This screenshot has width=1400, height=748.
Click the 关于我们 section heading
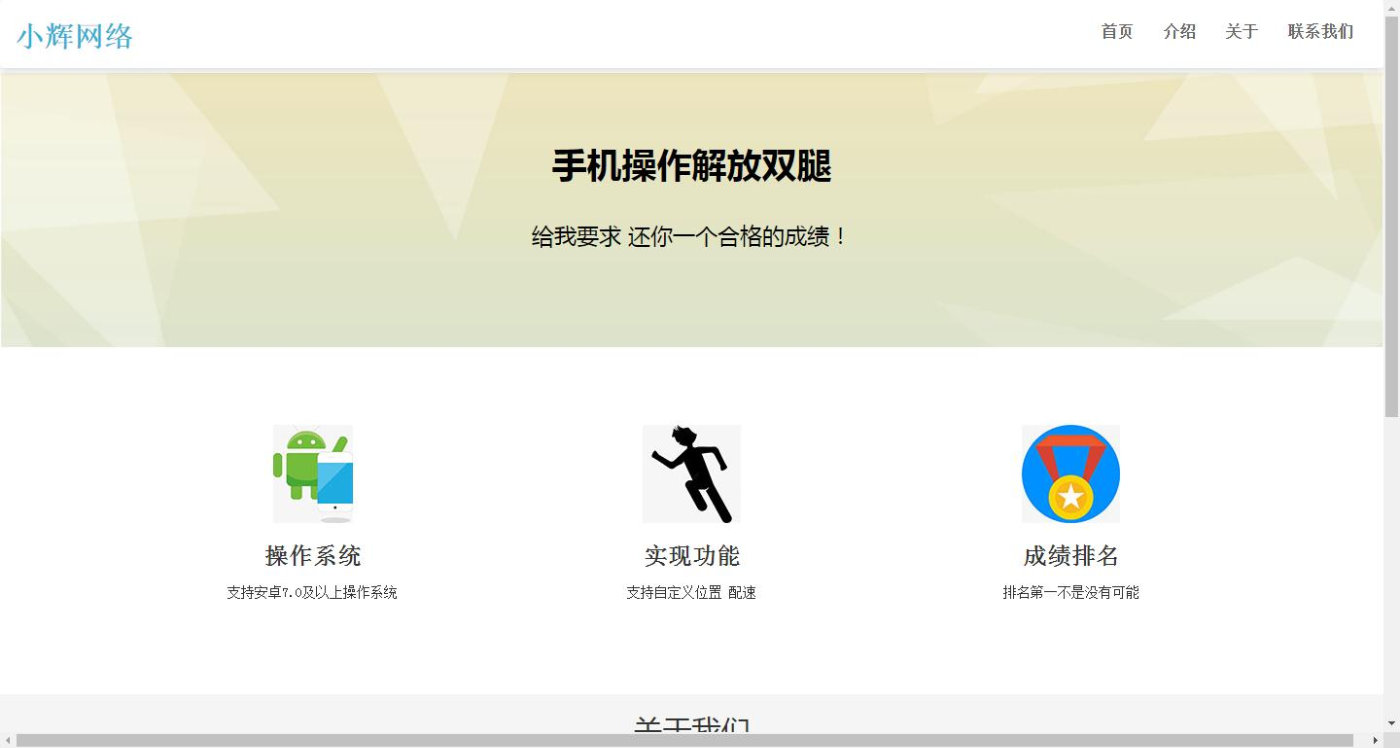point(692,727)
